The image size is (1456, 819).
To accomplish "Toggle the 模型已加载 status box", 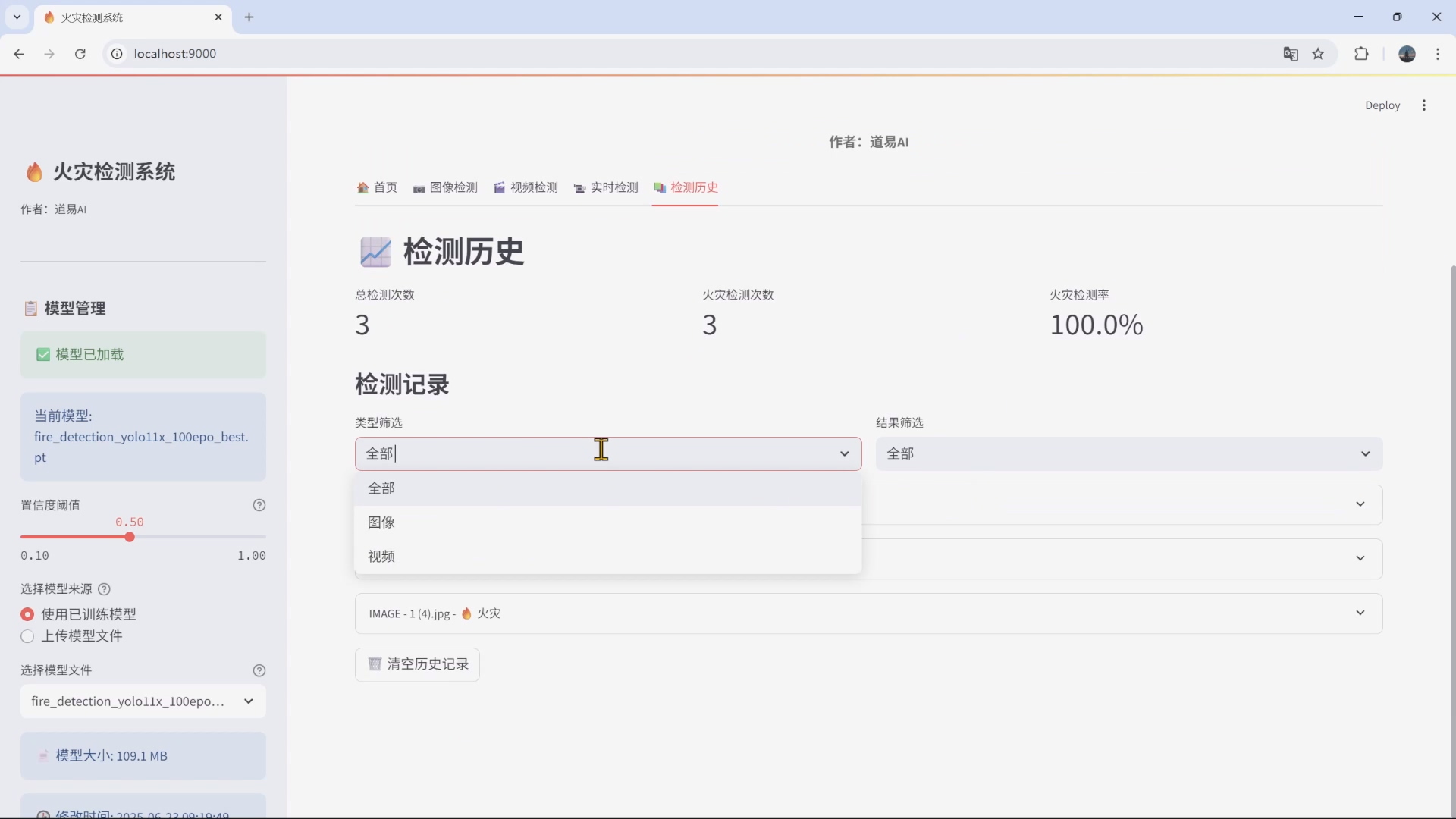I will click(143, 354).
